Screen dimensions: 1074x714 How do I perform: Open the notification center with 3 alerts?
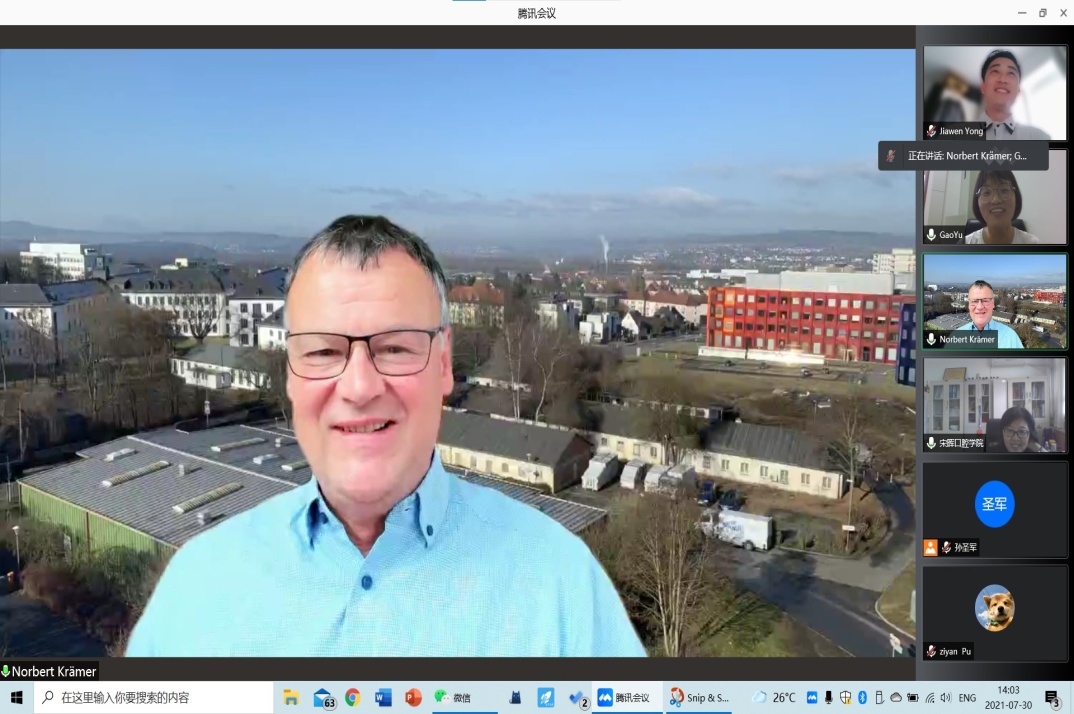point(1052,698)
